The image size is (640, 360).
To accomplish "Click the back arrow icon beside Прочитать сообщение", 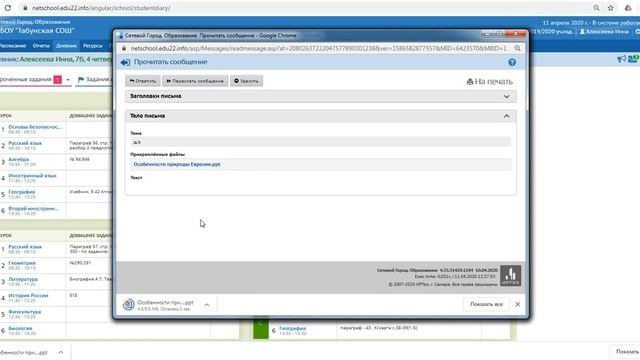I will (x=125, y=62).
